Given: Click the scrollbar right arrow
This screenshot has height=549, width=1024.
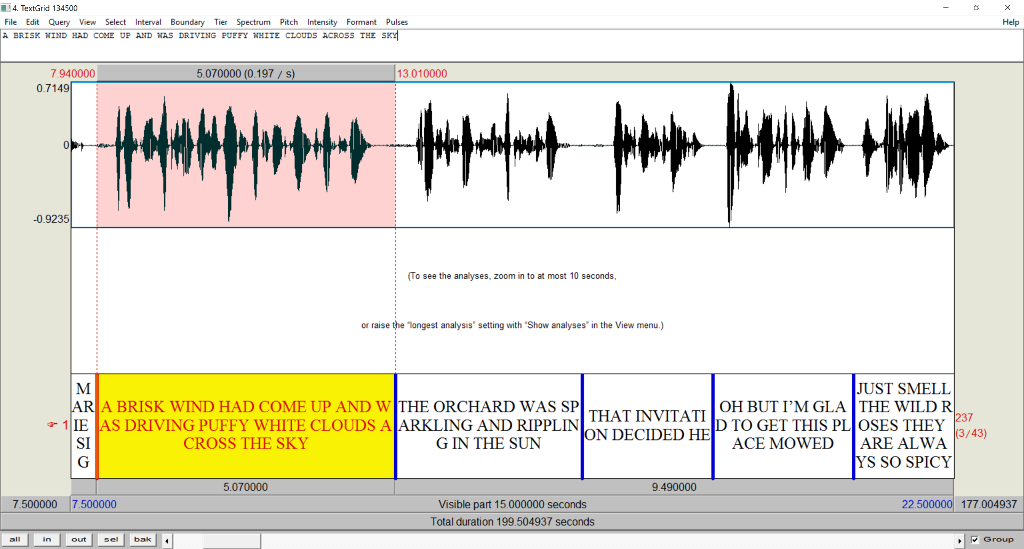Looking at the screenshot, I should 959,541.
